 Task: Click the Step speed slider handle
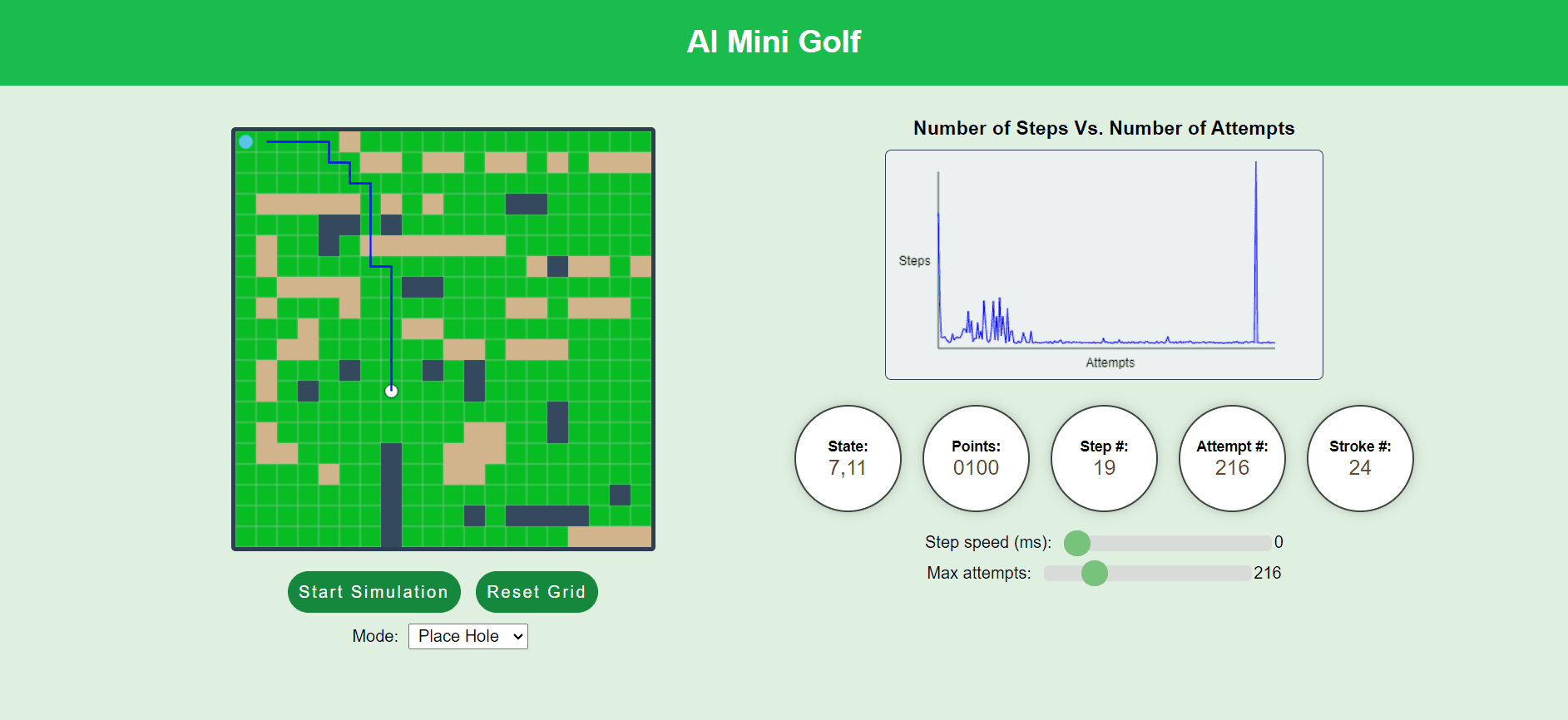[1077, 543]
